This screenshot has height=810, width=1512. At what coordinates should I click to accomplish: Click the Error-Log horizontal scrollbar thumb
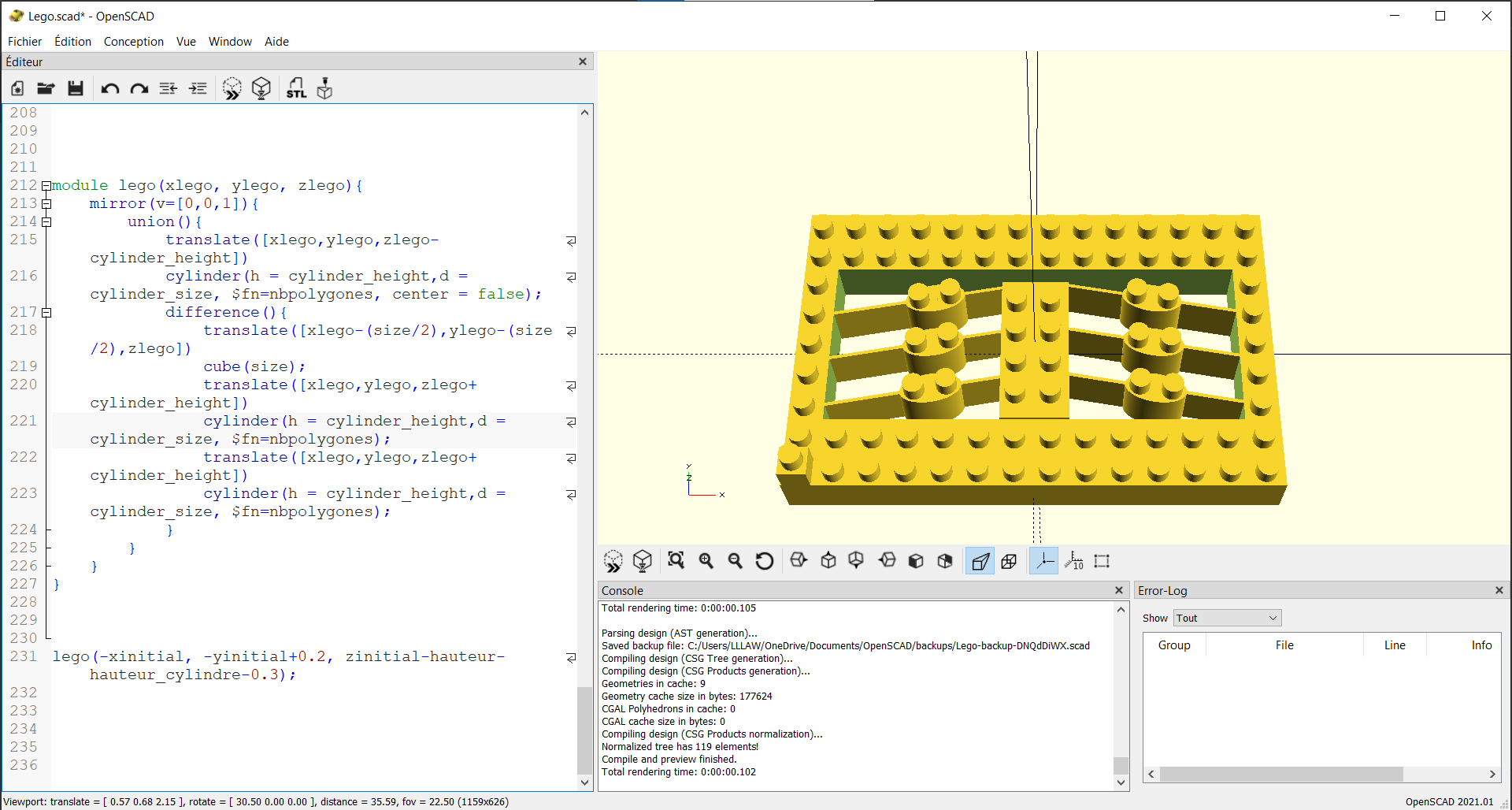[x=1281, y=775]
